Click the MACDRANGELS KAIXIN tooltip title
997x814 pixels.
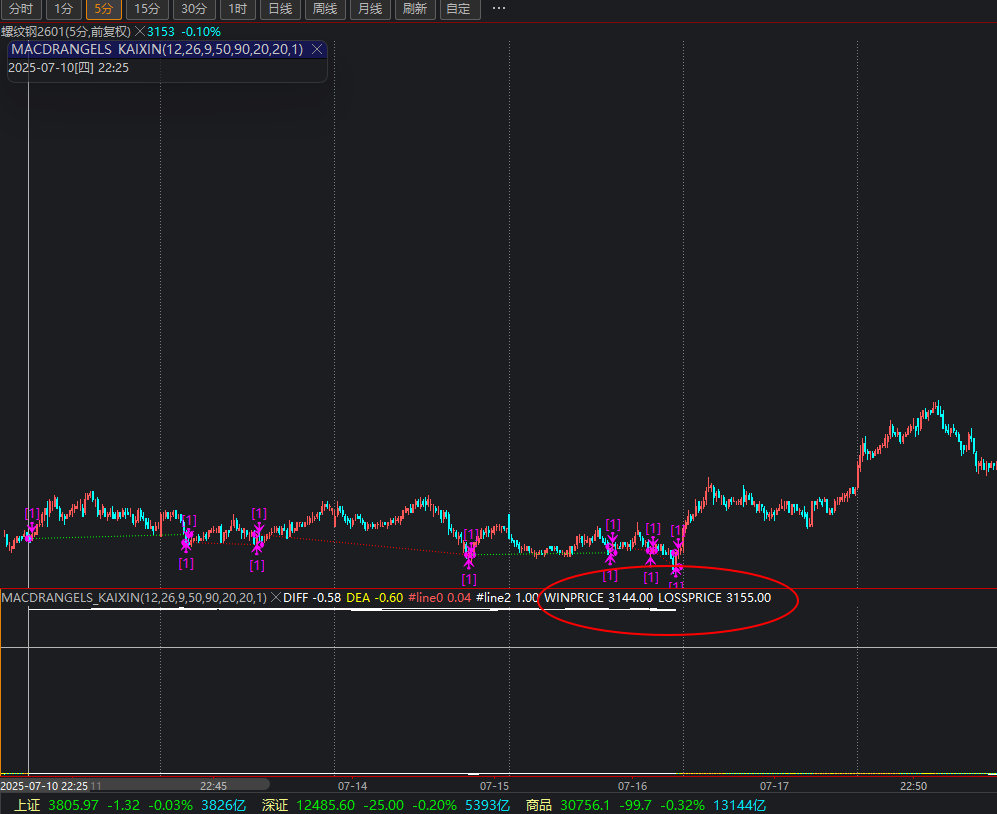[x=157, y=49]
